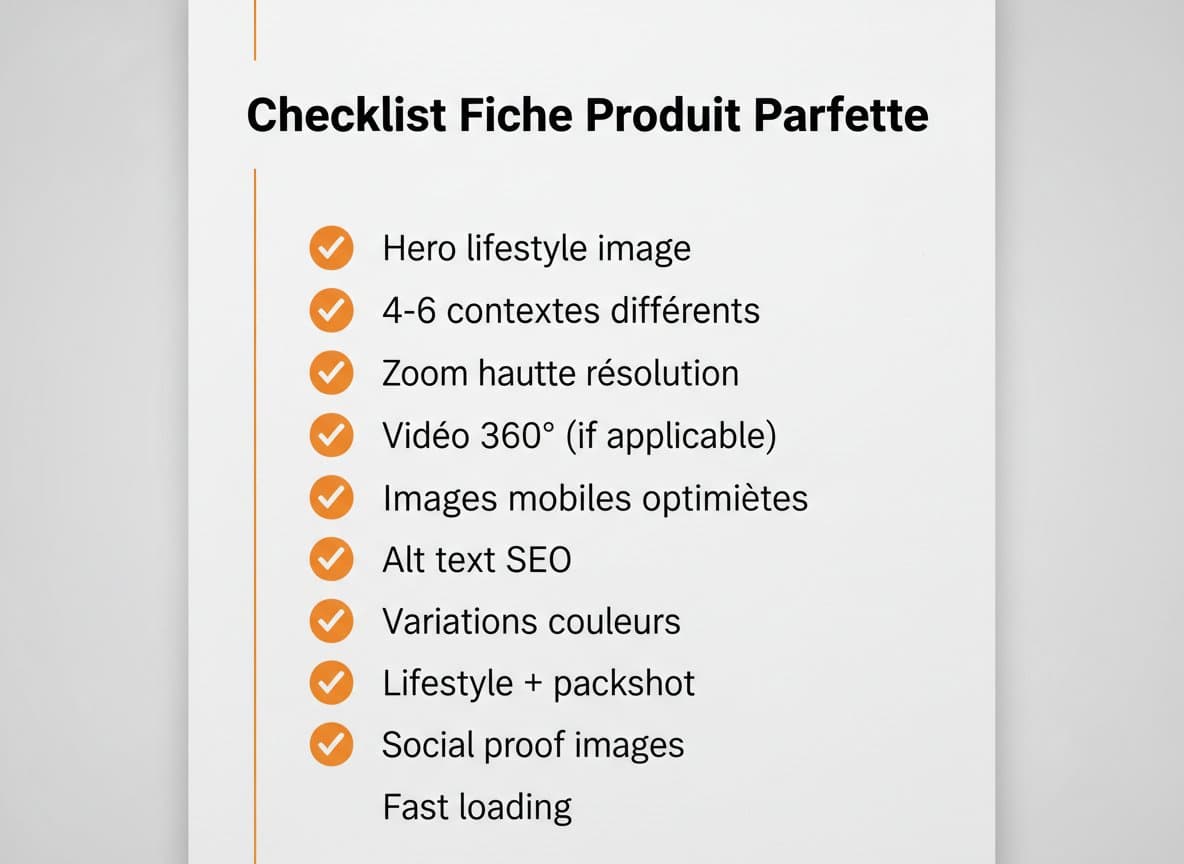Viewport: 1184px width, 864px height.
Task: Click the Checklist Fiche Produit Parfette heading
Action: [x=587, y=115]
